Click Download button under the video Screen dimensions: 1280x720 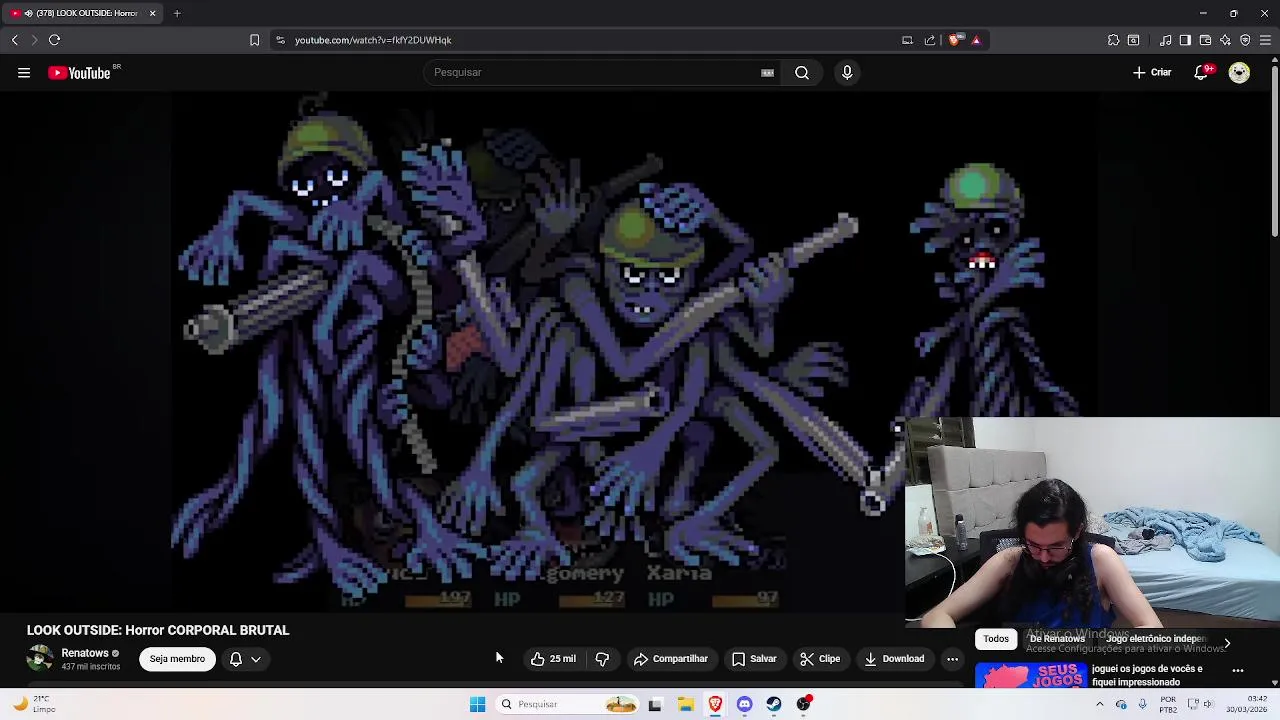[x=894, y=659]
